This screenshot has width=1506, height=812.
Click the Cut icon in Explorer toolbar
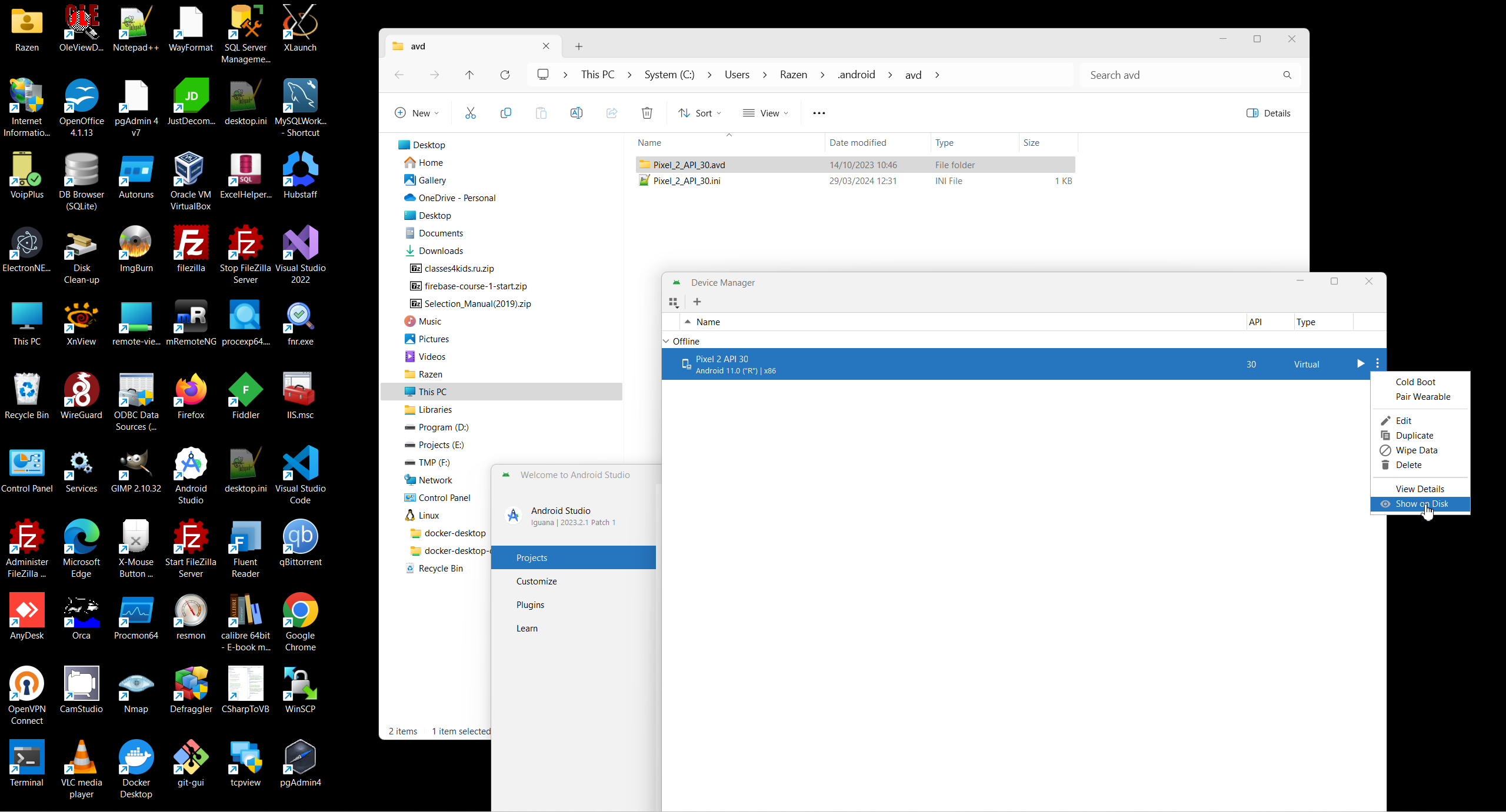[x=470, y=112]
